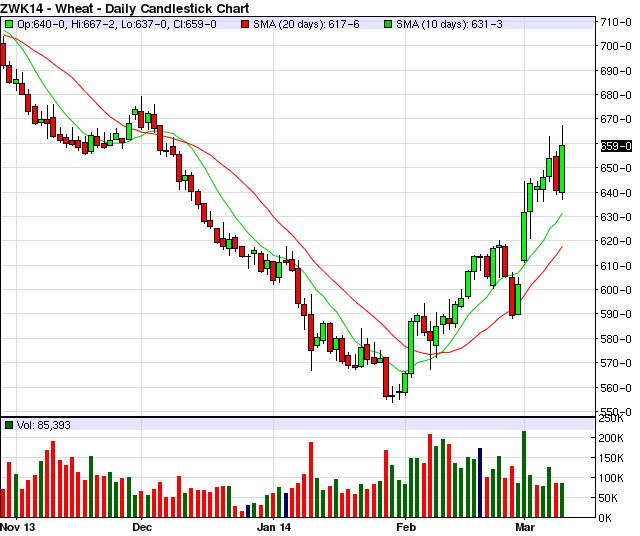Image resolution: width=640 pixels, height=536 pixels.
Task: Click the 100K volume axis label
Action: [611, 478]
